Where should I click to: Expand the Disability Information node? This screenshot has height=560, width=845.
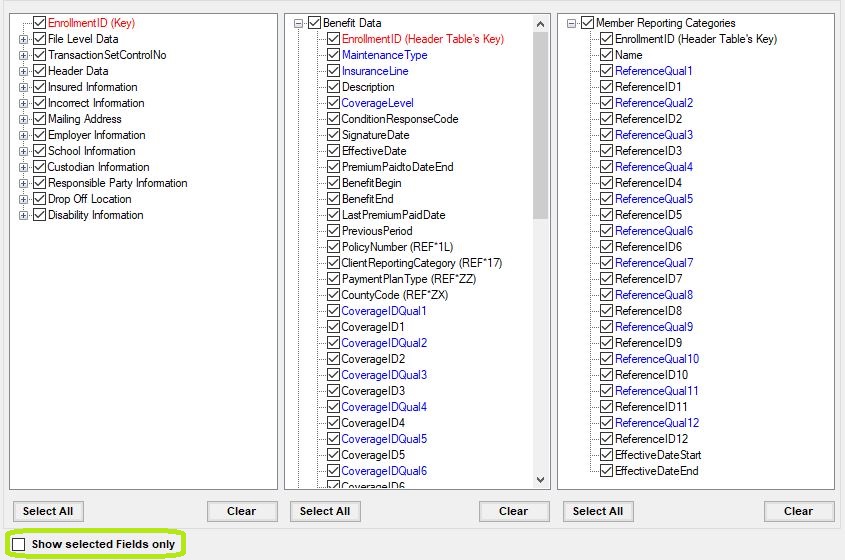[23, 216]
